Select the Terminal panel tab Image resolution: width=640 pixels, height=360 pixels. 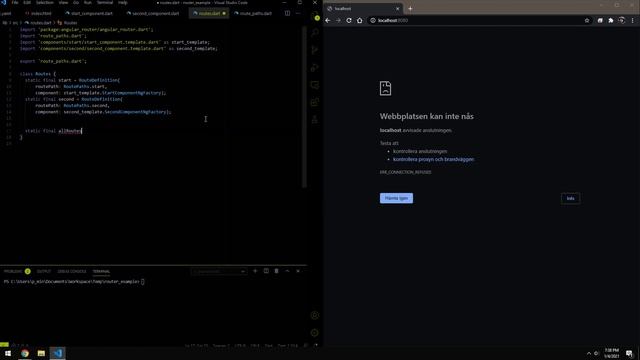[x=101, y=271]
